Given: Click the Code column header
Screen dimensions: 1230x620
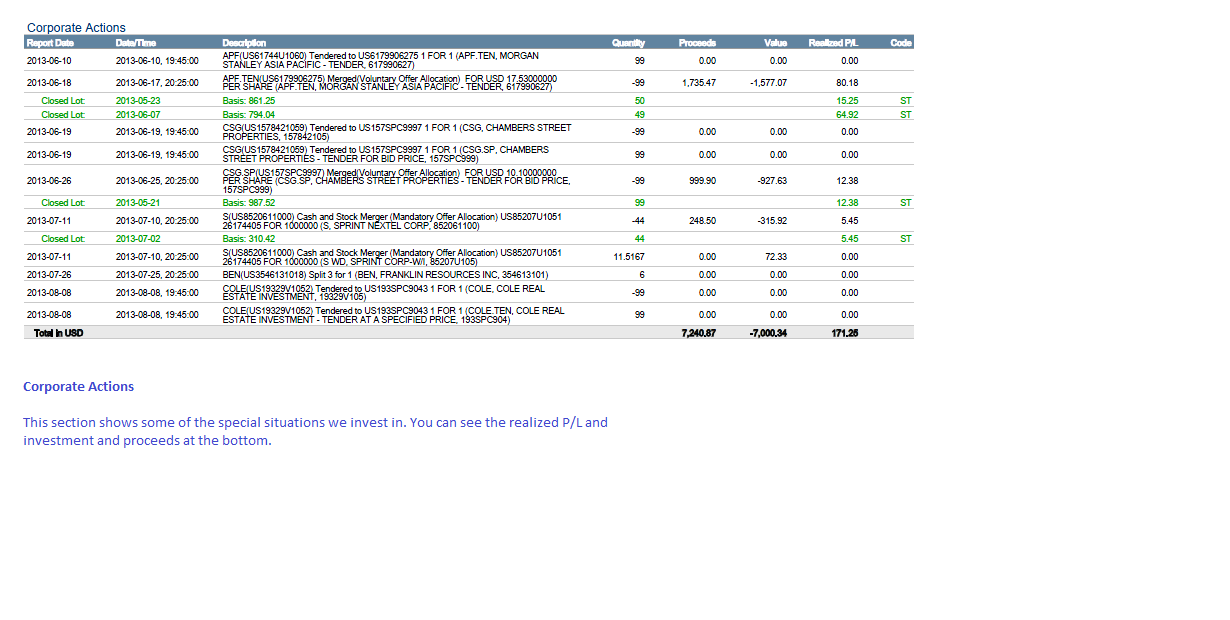Looking at the screenshot, I should pos(900,43).
